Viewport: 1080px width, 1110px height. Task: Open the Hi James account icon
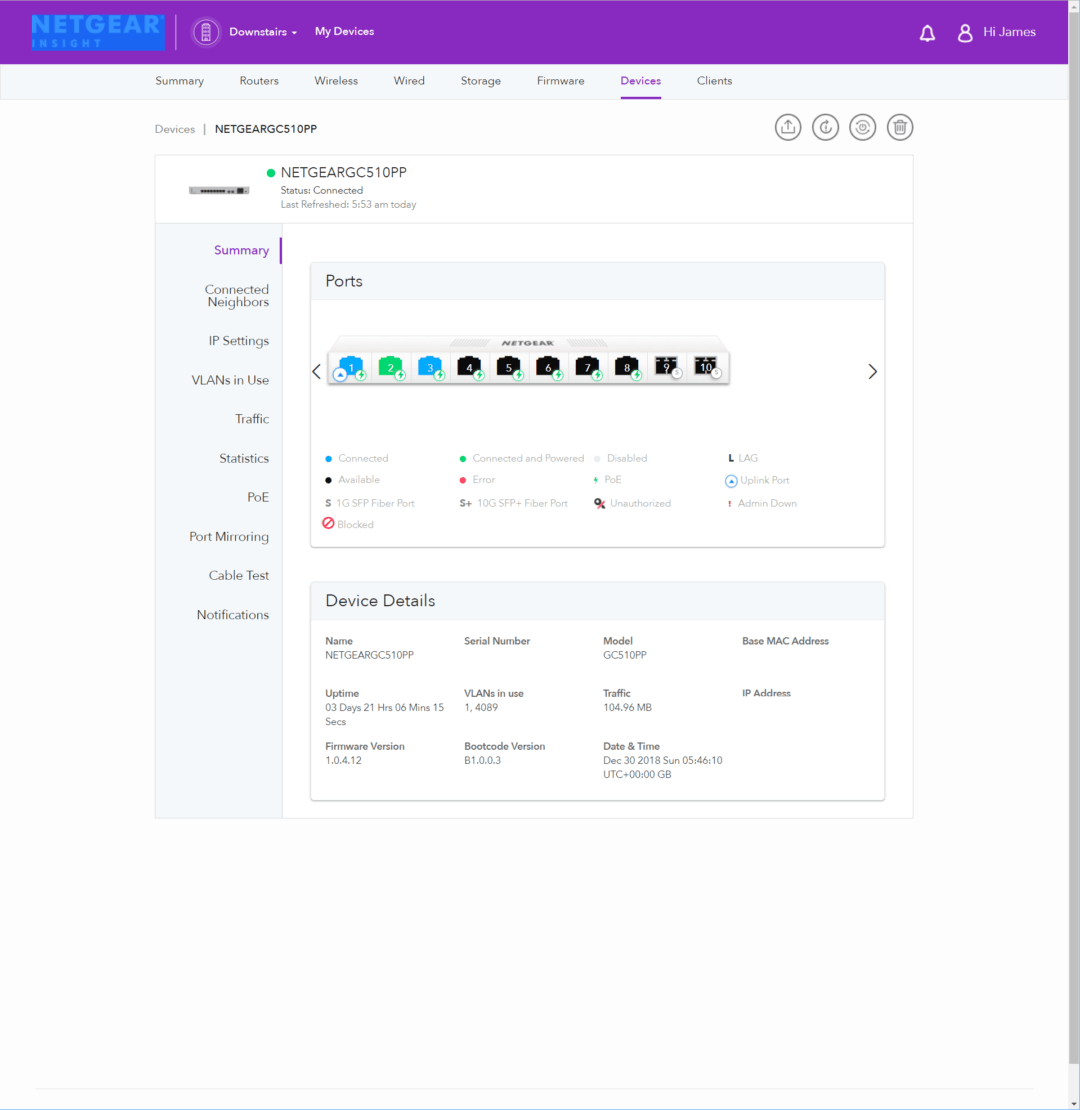pos(965,32)
